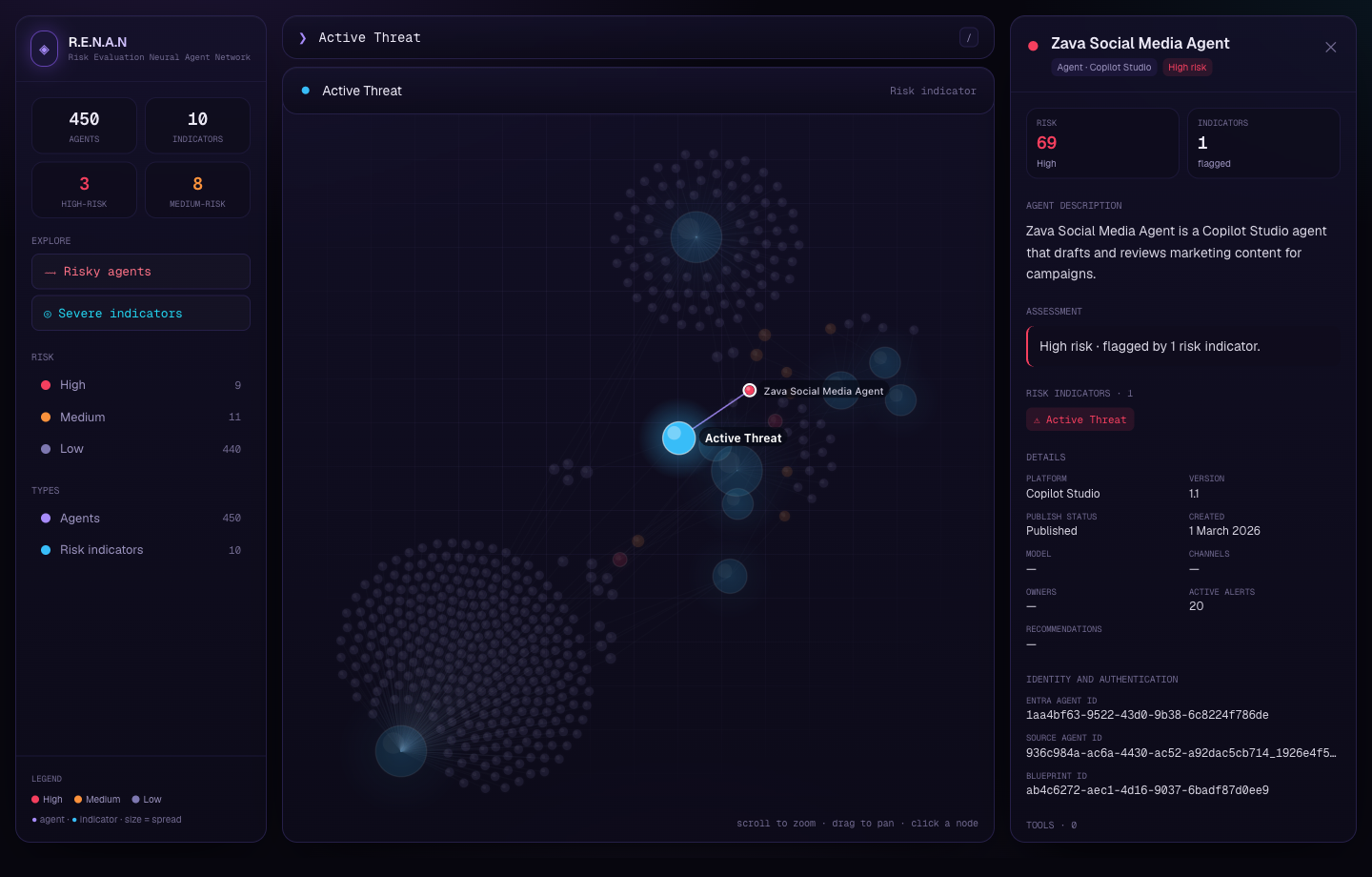Click the Copilot Studio platform value

[x=1063, y=494]
